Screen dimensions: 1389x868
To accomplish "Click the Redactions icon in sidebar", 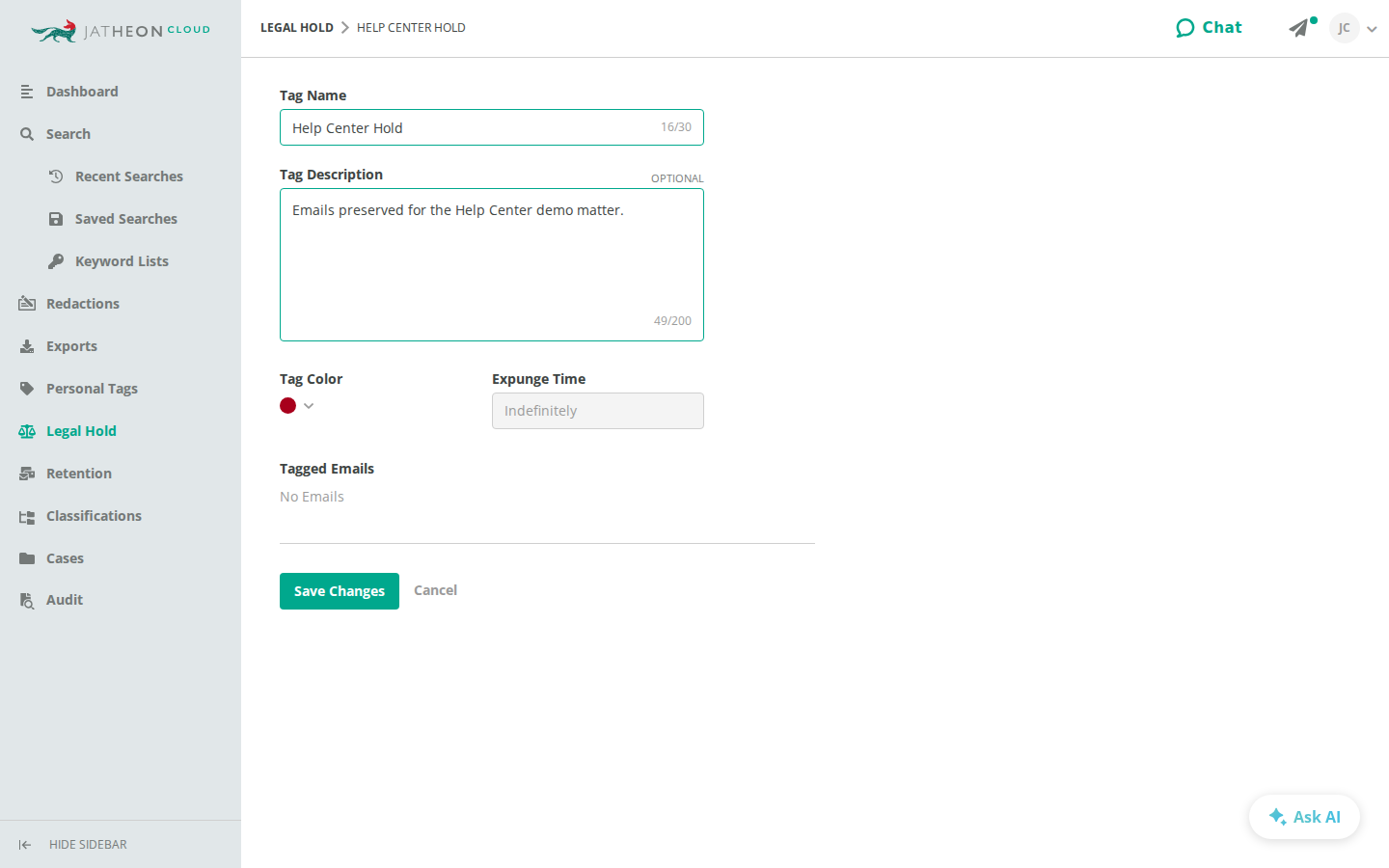I will point(27,304).
